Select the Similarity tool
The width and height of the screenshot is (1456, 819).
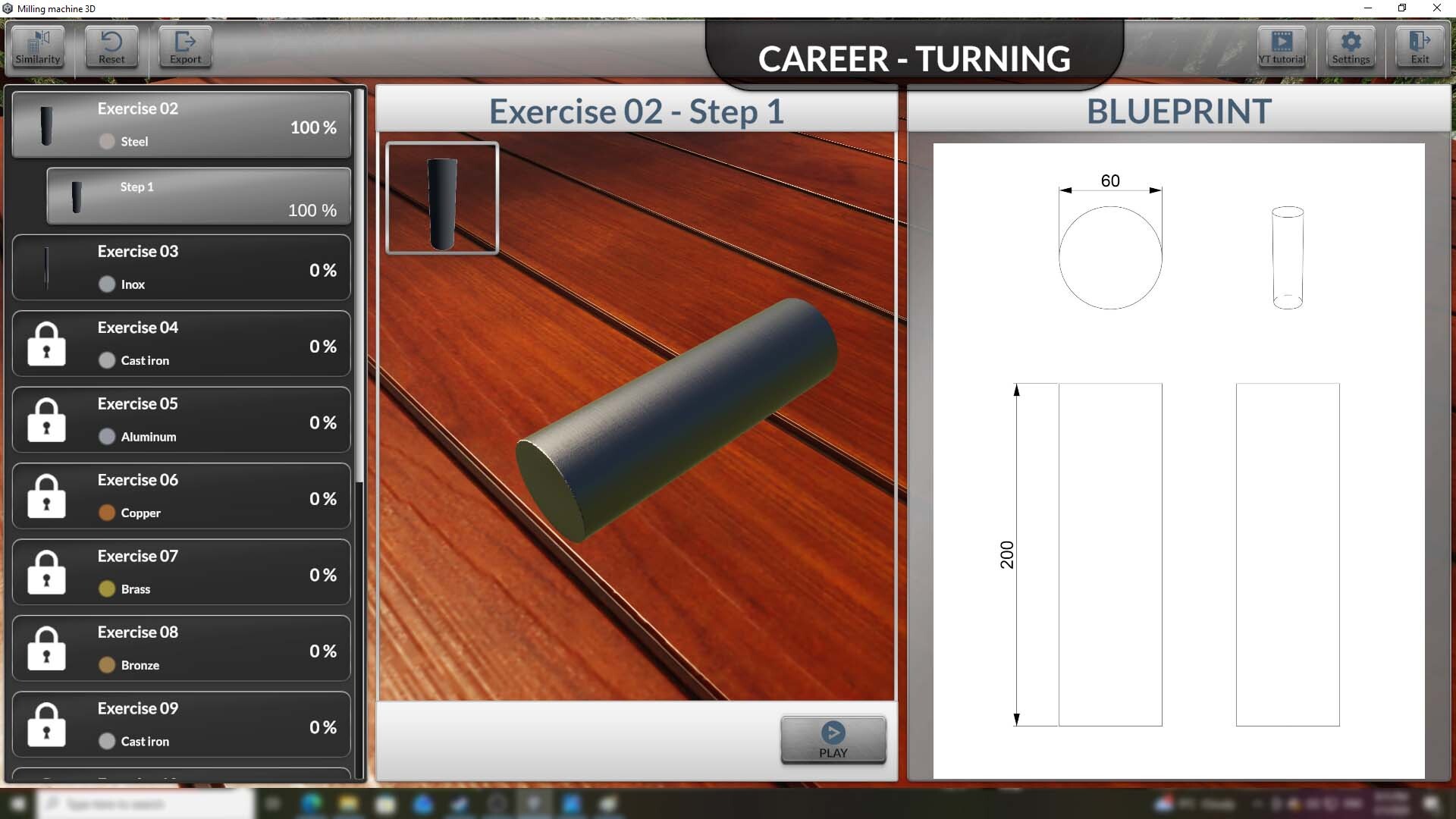point(37,47)
